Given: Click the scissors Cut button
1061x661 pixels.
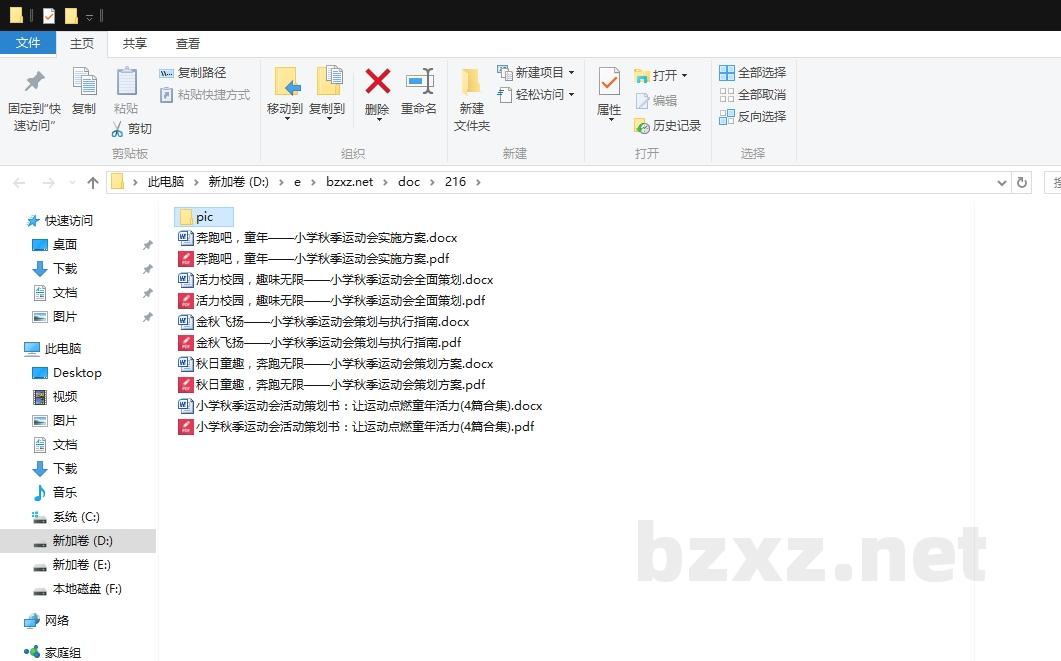Looking at the screenshot, I should (x=131, y=129).
